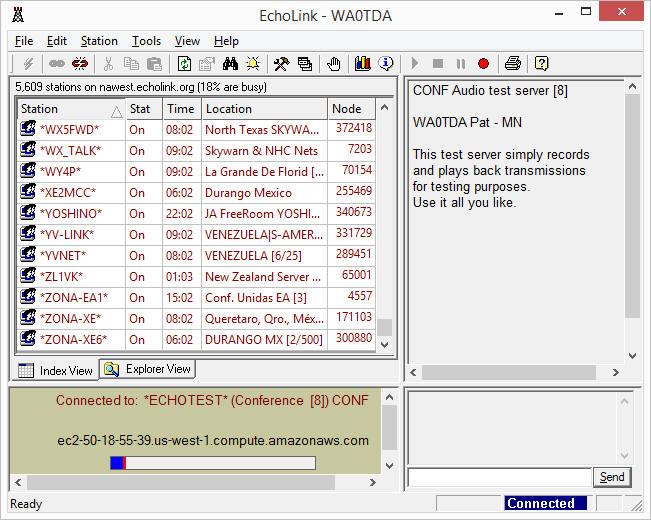Image resolution: width=651 pixels, height=520 pixels.
Task: Click the station list scroll-down arrow
Action: pos(384,344)
